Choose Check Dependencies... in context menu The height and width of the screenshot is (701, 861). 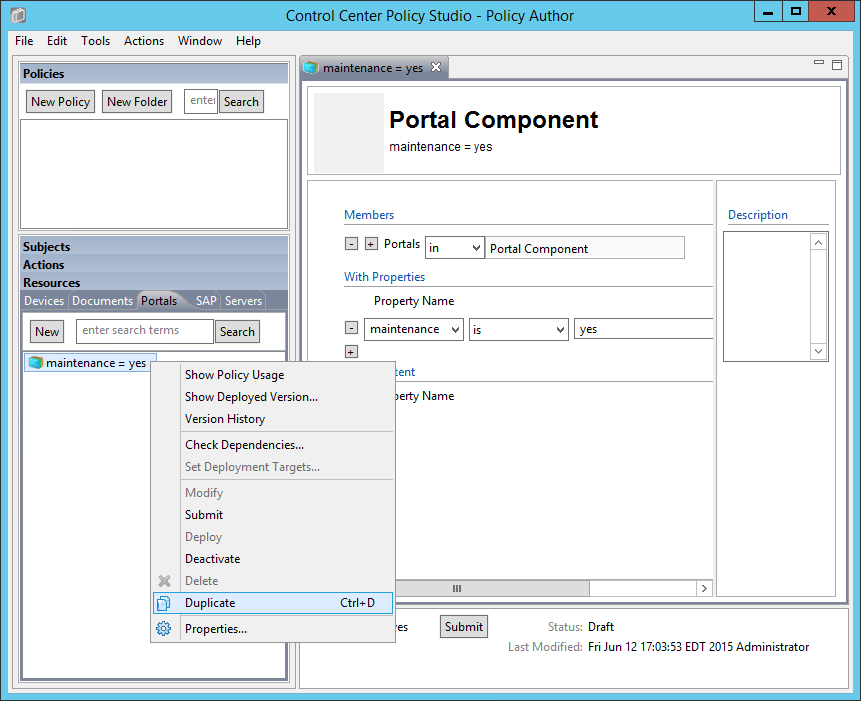(x=273, y=445)
